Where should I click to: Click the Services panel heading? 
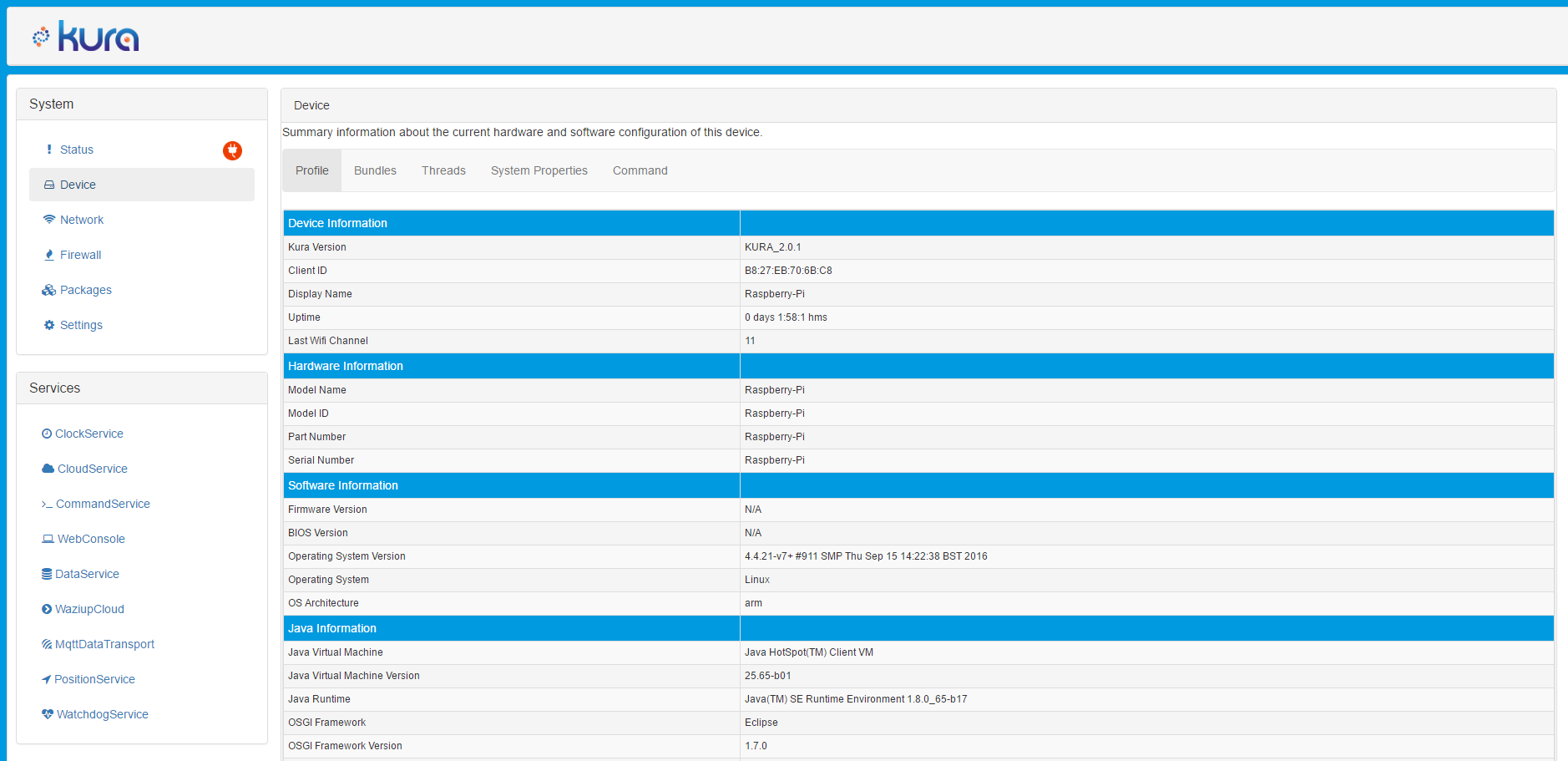click(54, 388)
